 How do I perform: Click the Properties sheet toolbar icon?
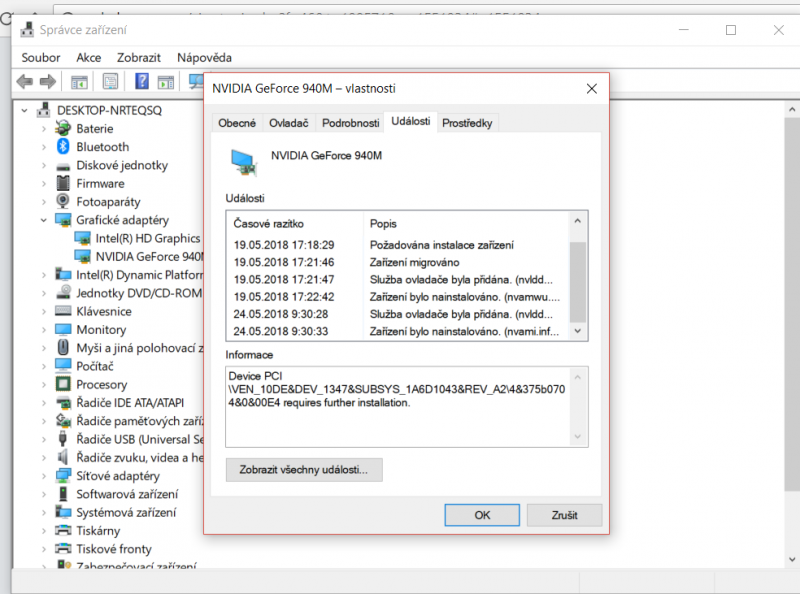tap(110, 81)
